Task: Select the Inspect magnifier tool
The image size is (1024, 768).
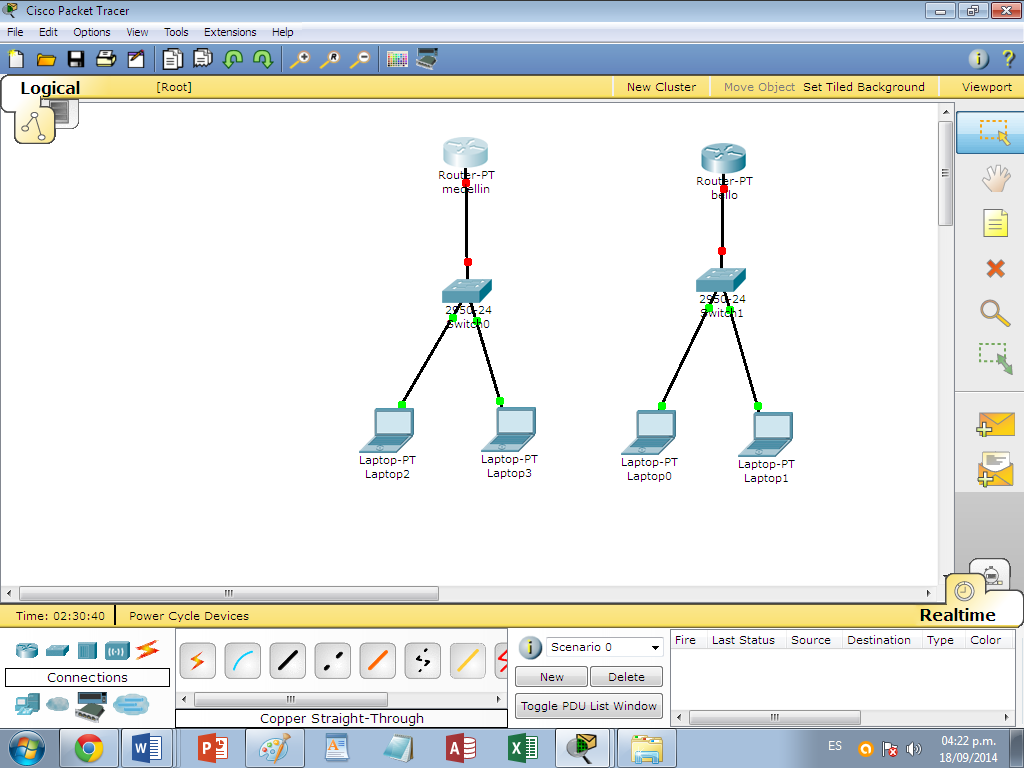Action: pos(994,314)
